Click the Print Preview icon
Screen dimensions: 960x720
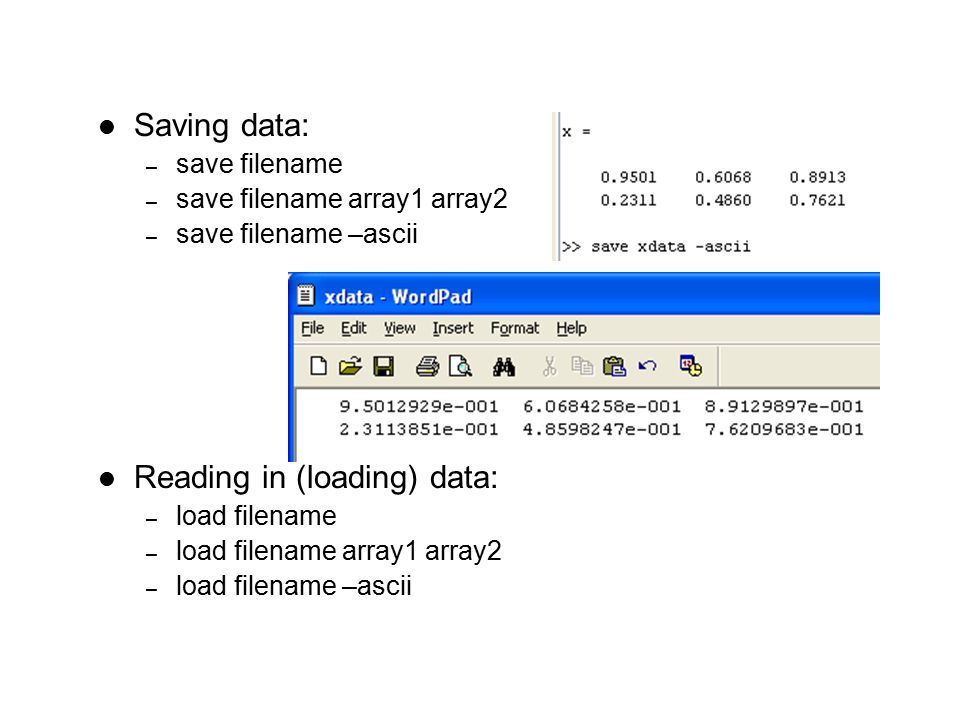(460, 366)
